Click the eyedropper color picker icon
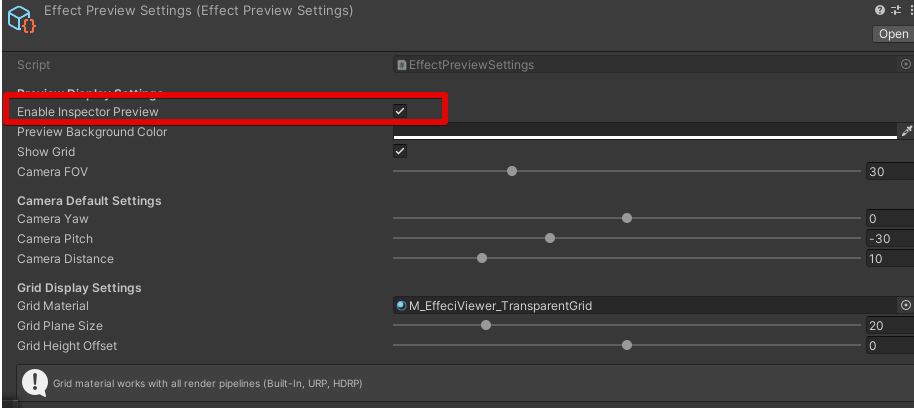 point(906,132)
